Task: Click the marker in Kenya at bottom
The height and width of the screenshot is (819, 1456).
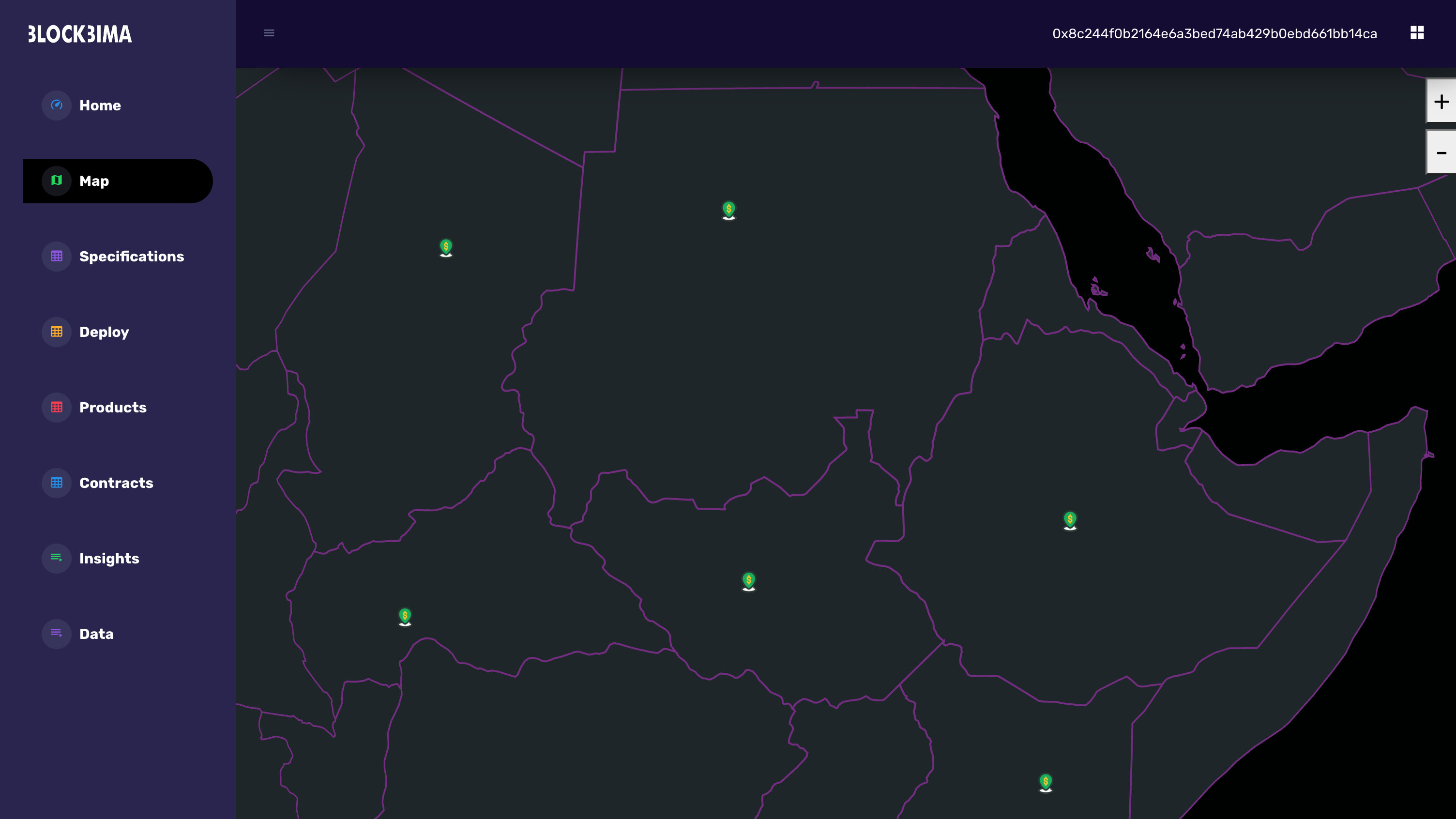Action: click(1045, 782)
